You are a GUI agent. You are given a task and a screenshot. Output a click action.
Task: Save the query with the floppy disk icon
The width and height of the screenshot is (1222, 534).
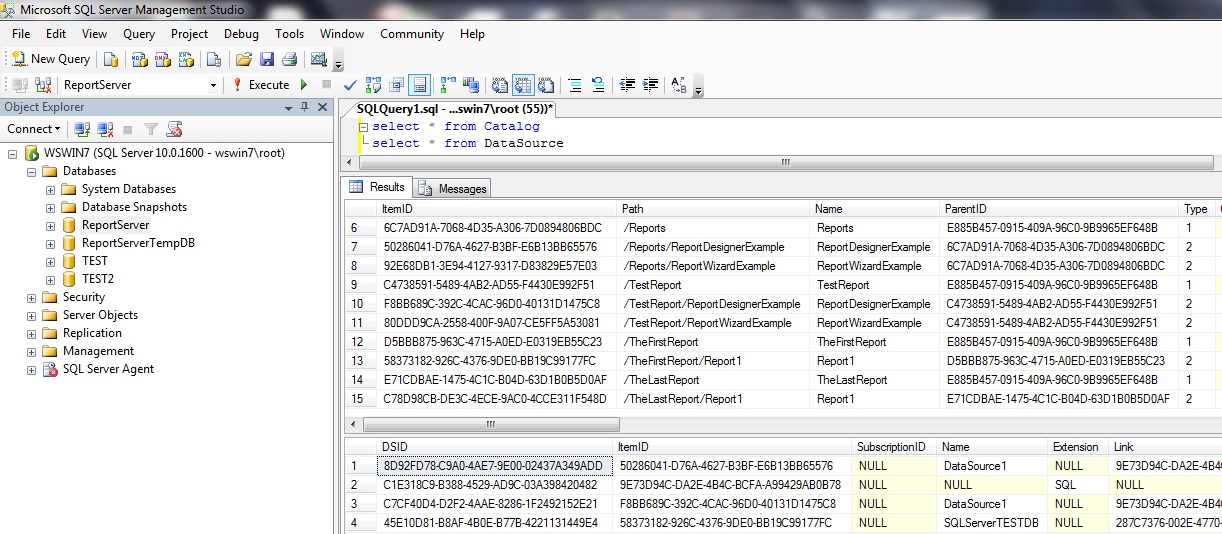[267, 59]
